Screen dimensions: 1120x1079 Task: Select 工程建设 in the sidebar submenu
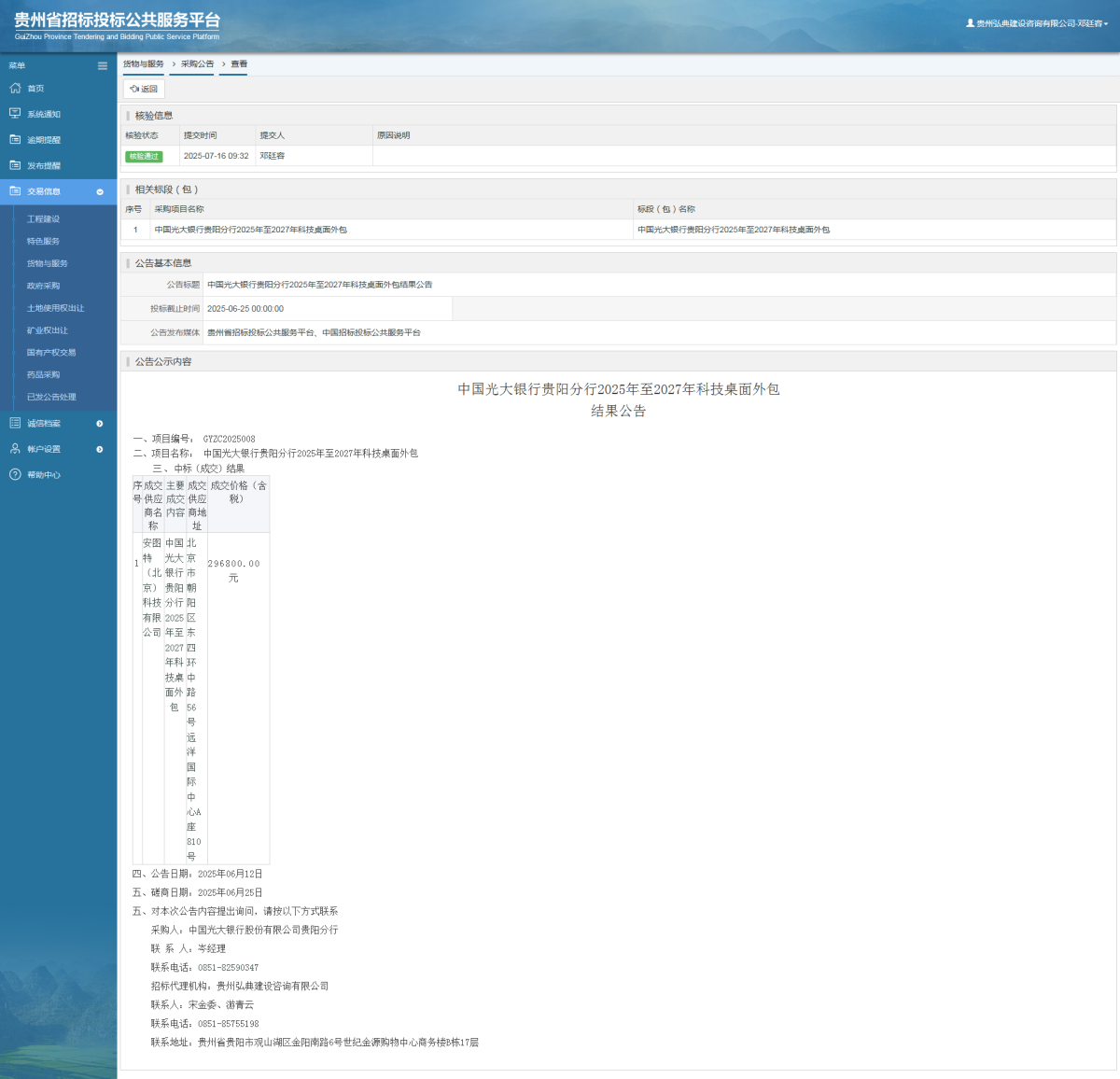[x=43, y=219]
